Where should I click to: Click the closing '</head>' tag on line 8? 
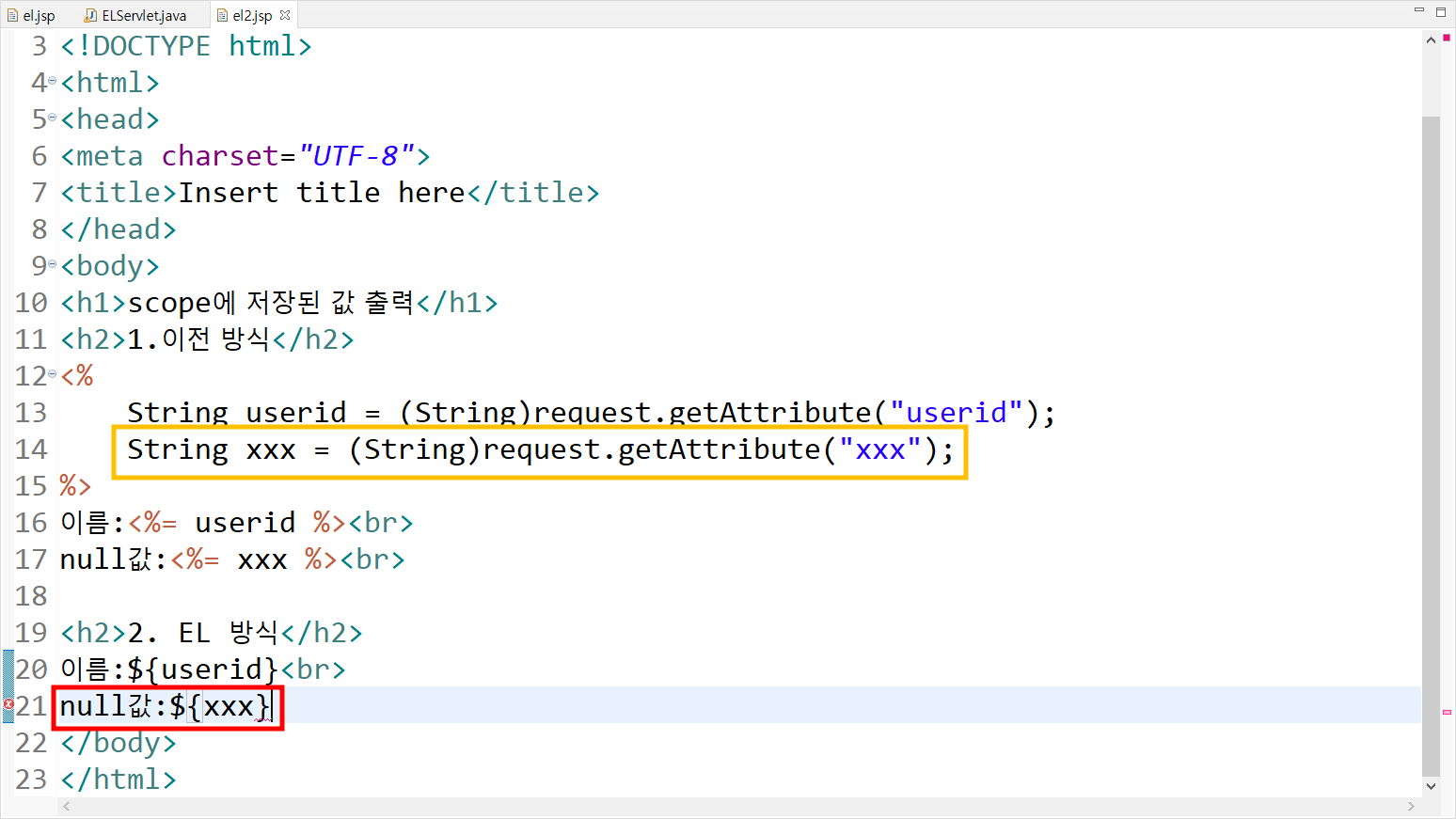point(119,229)
